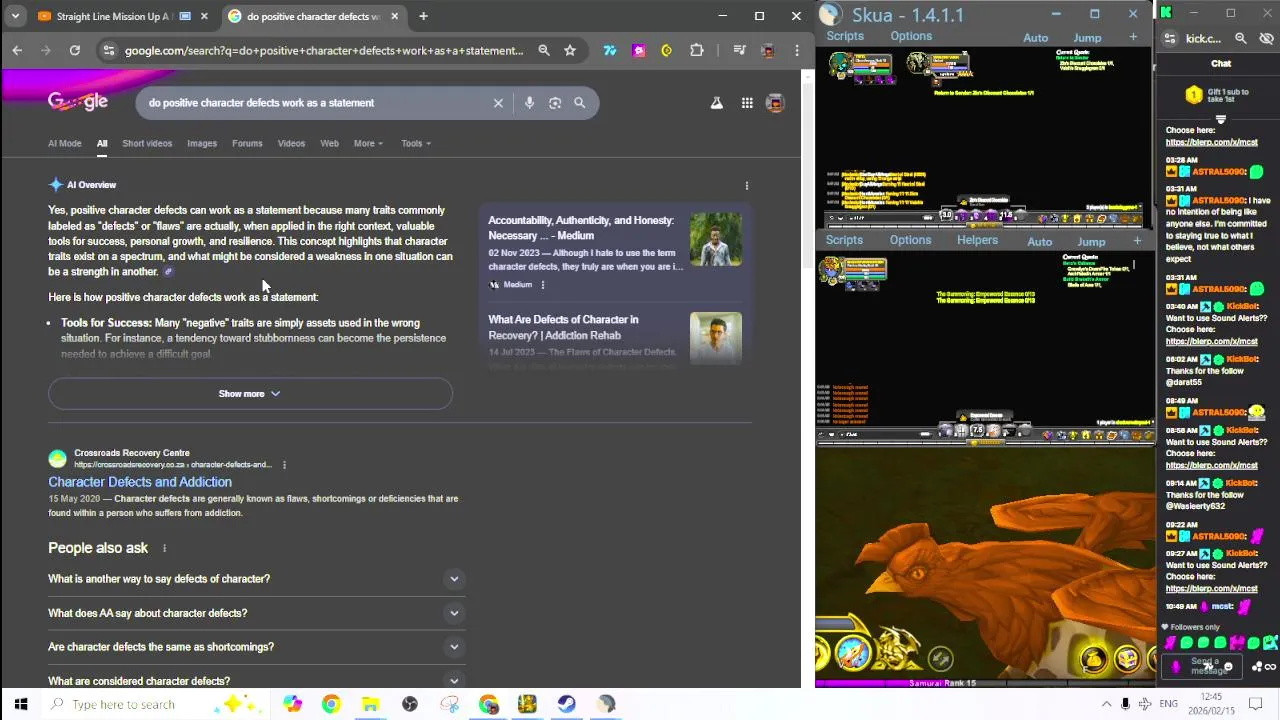The image size is (1280, 720).
Task: Switch to AI Mode tab
Action: (x=64, y=143)
